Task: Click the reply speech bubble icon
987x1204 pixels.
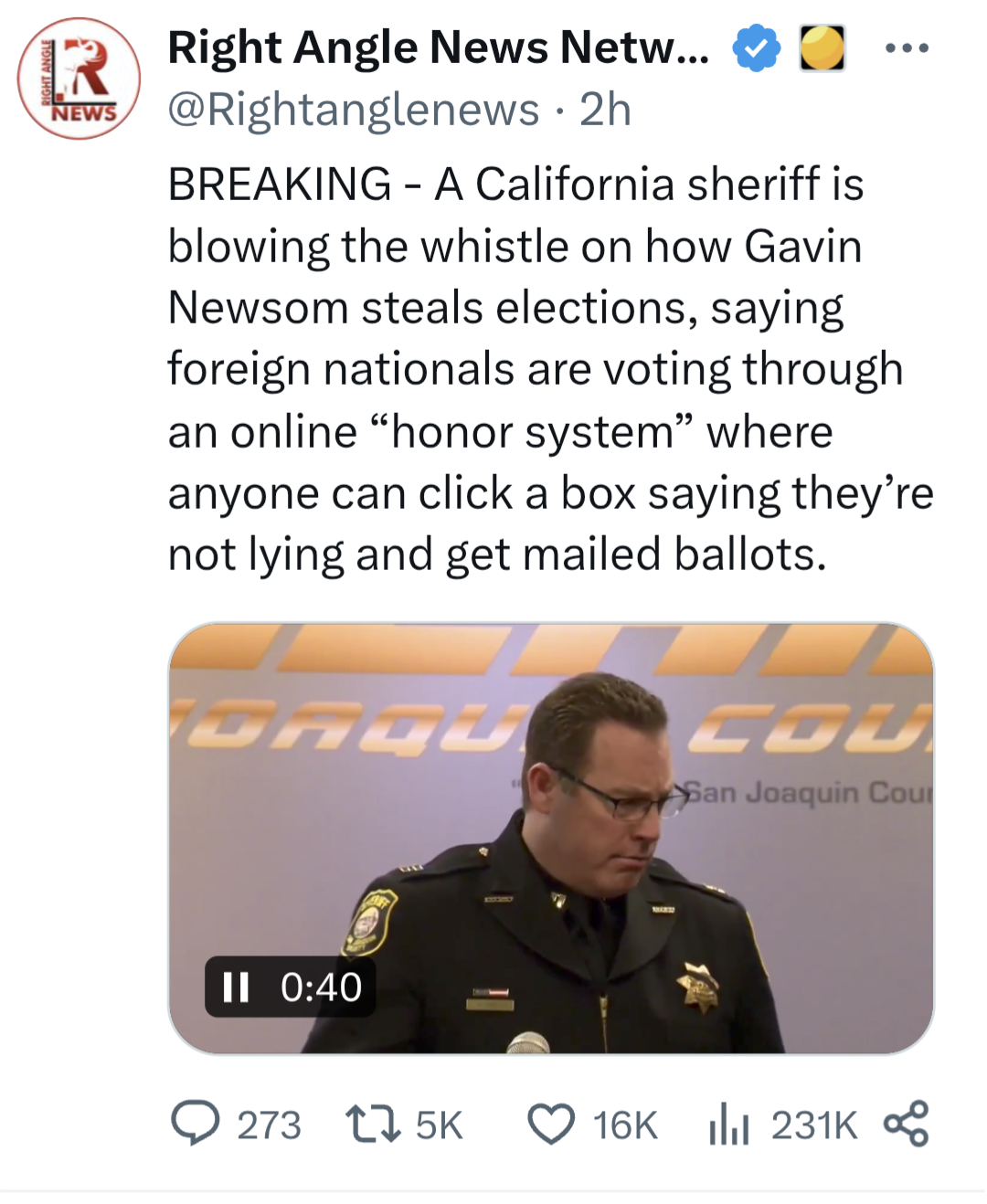Action: coord(196,1124)
